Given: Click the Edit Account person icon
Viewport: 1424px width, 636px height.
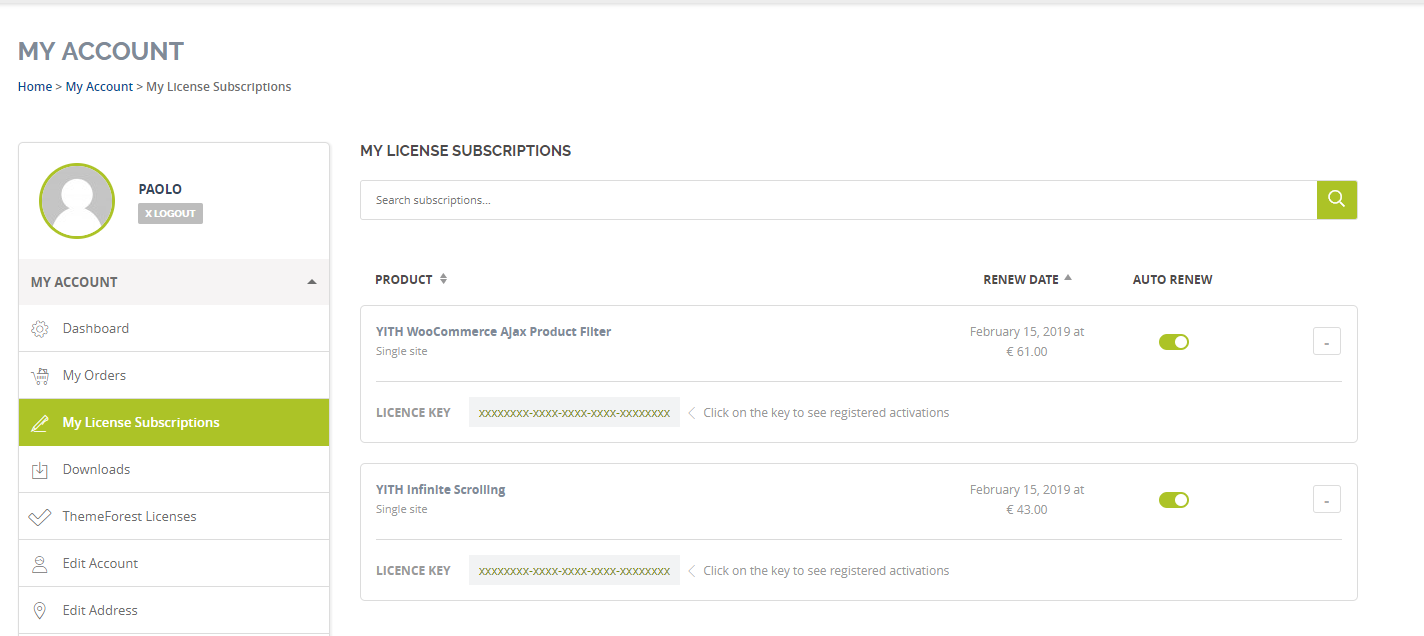Looking at the screenshot, I should pos(40,564).
